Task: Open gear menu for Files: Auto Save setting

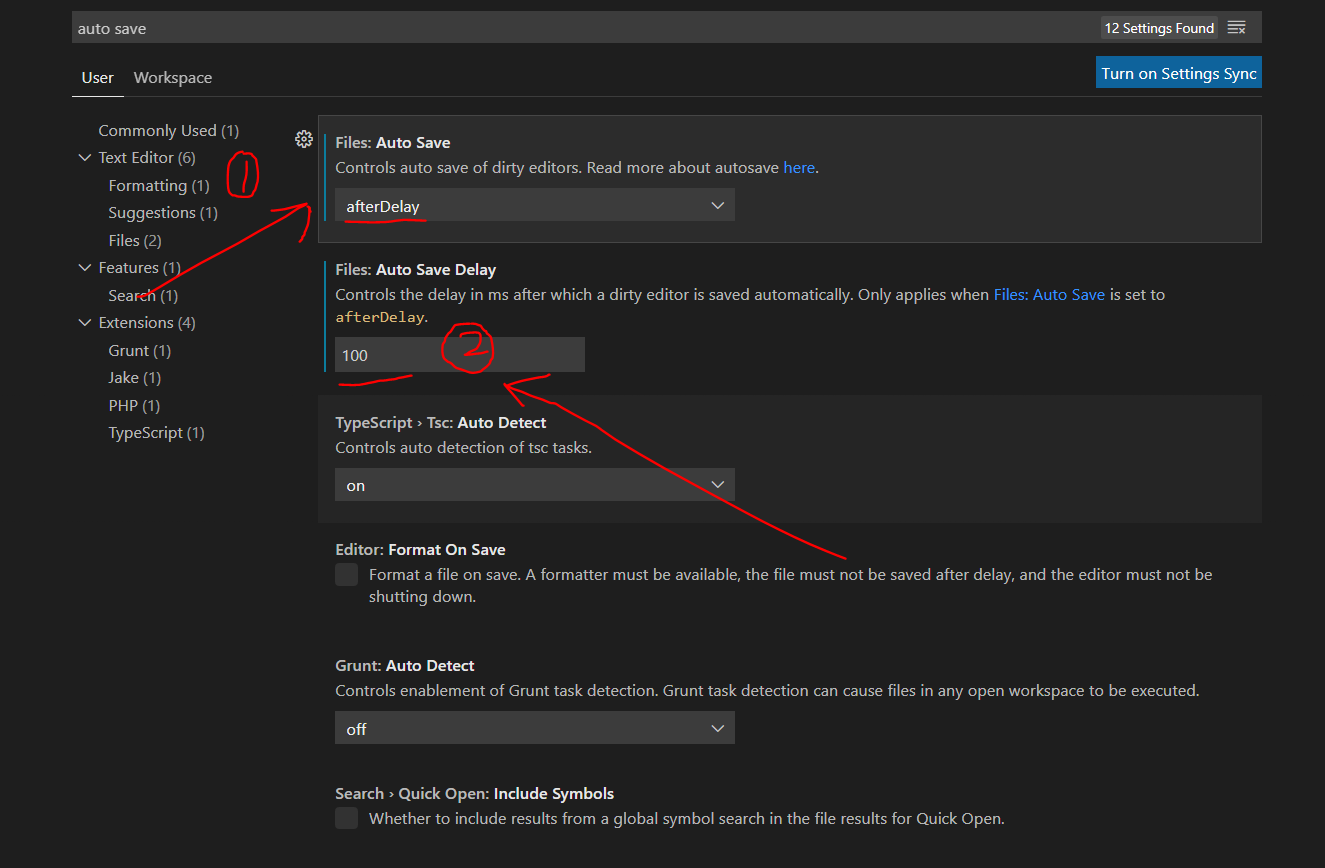Action: pos(304,139)
